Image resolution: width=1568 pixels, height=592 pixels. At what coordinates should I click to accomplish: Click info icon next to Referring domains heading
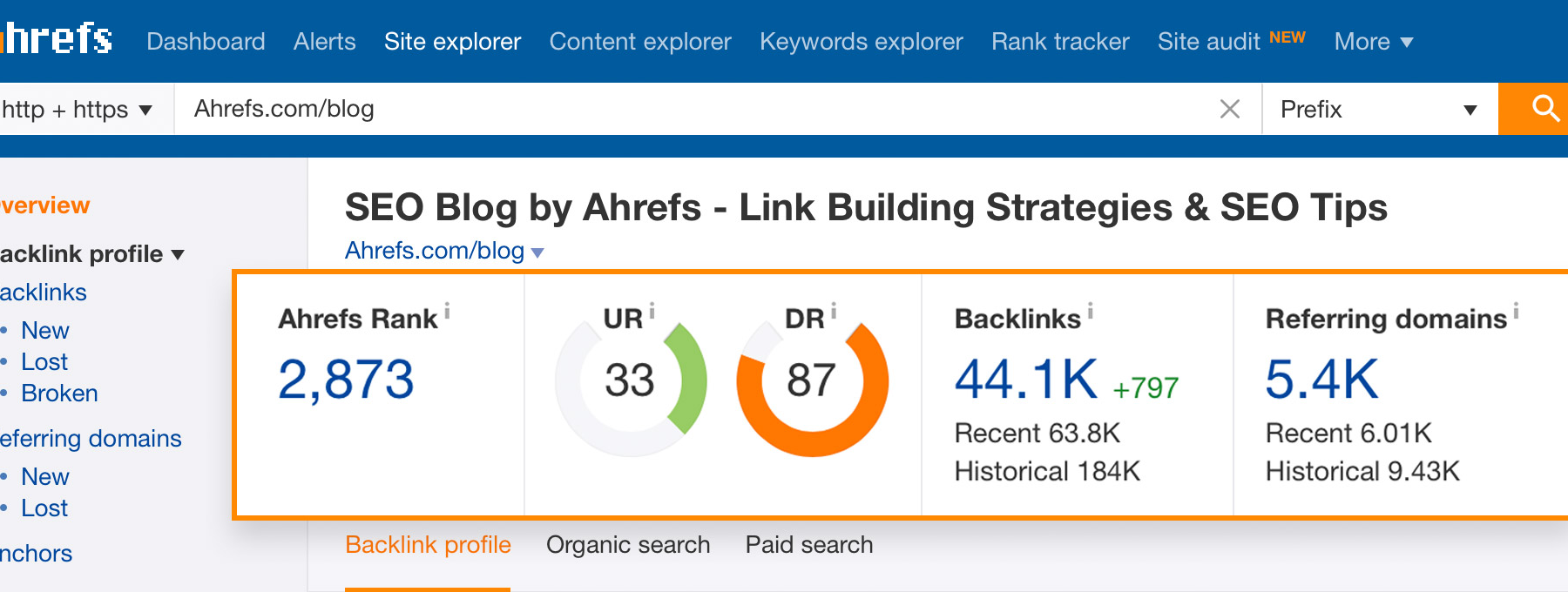point(1516,310)
